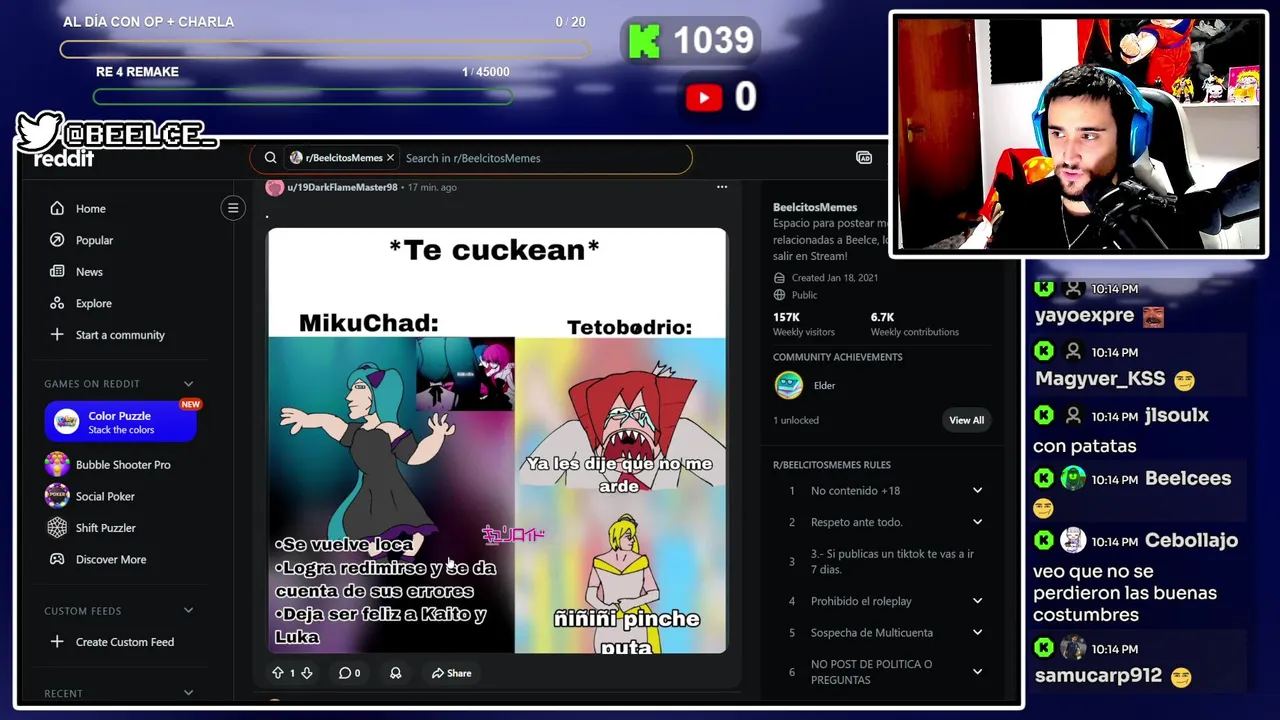Downvote the Te cuckean post
1280x720 pixels.
pyautogui.click(x=307, y=673)
